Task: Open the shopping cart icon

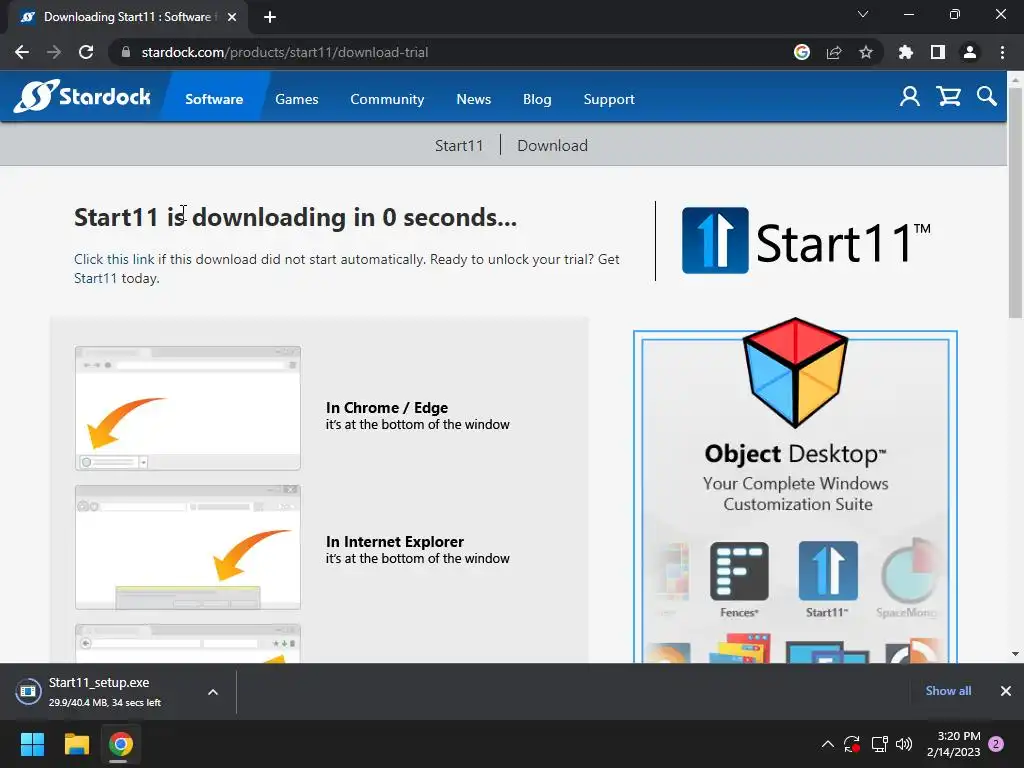Action: 948,97
